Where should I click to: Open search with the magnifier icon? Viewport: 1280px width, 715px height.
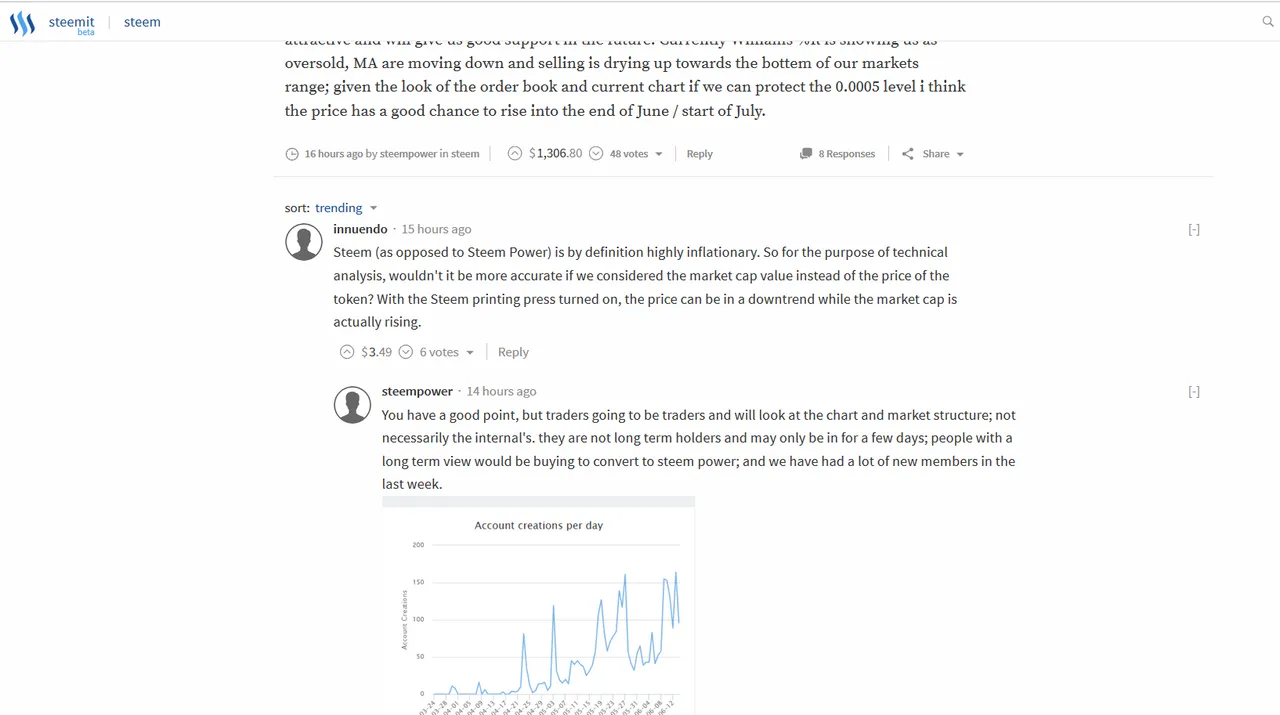[x=1268, y=22]
